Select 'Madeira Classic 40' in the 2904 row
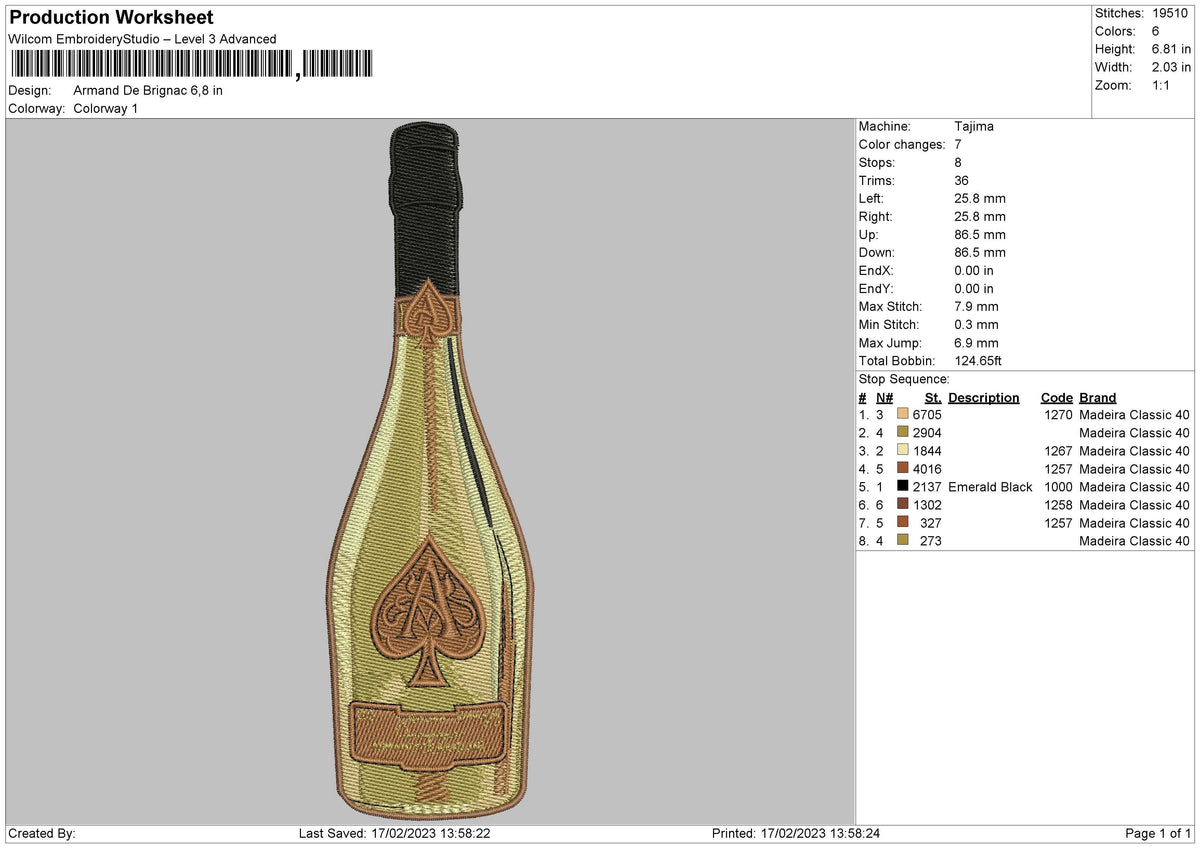The width and height of the screenshot is (1200, 848). (x=1135, y=433)
